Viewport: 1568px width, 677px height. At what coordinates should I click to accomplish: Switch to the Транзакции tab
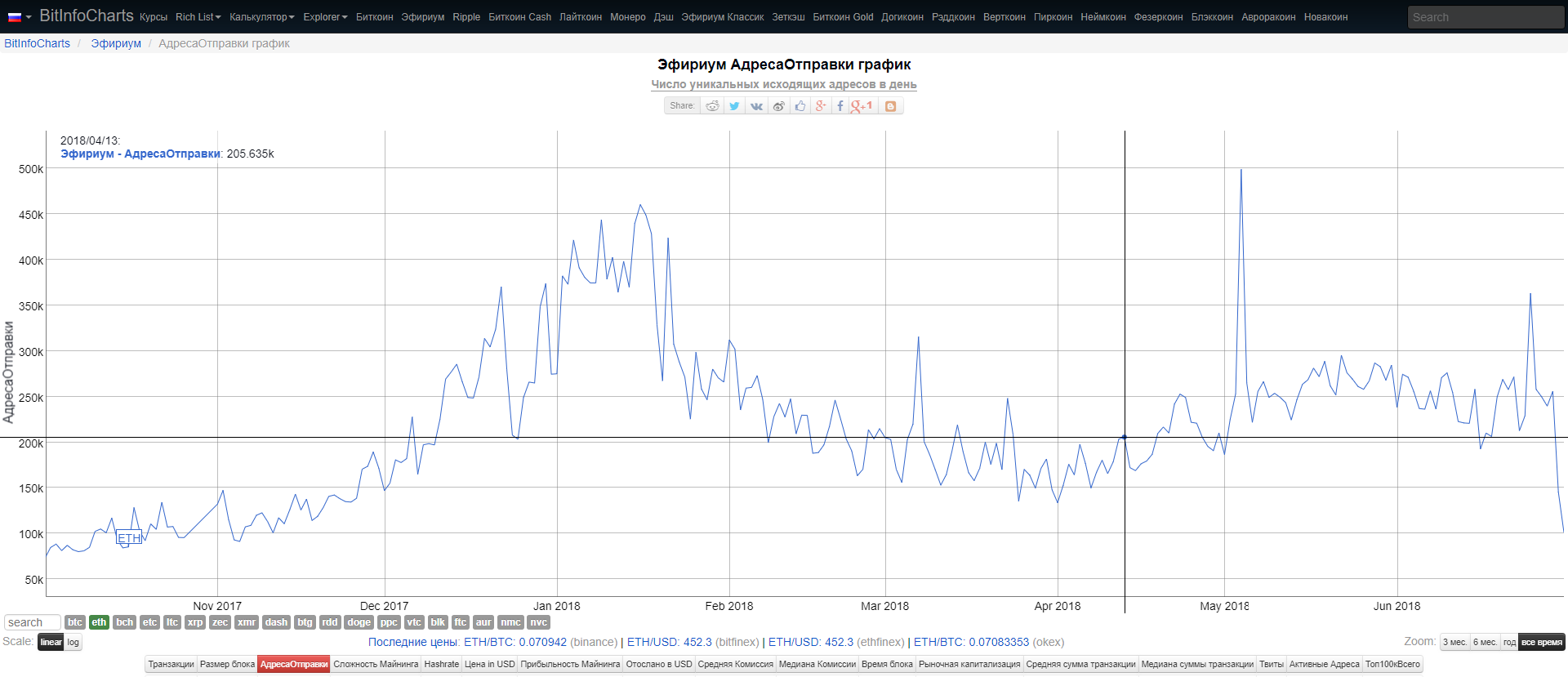click(171, 665)
